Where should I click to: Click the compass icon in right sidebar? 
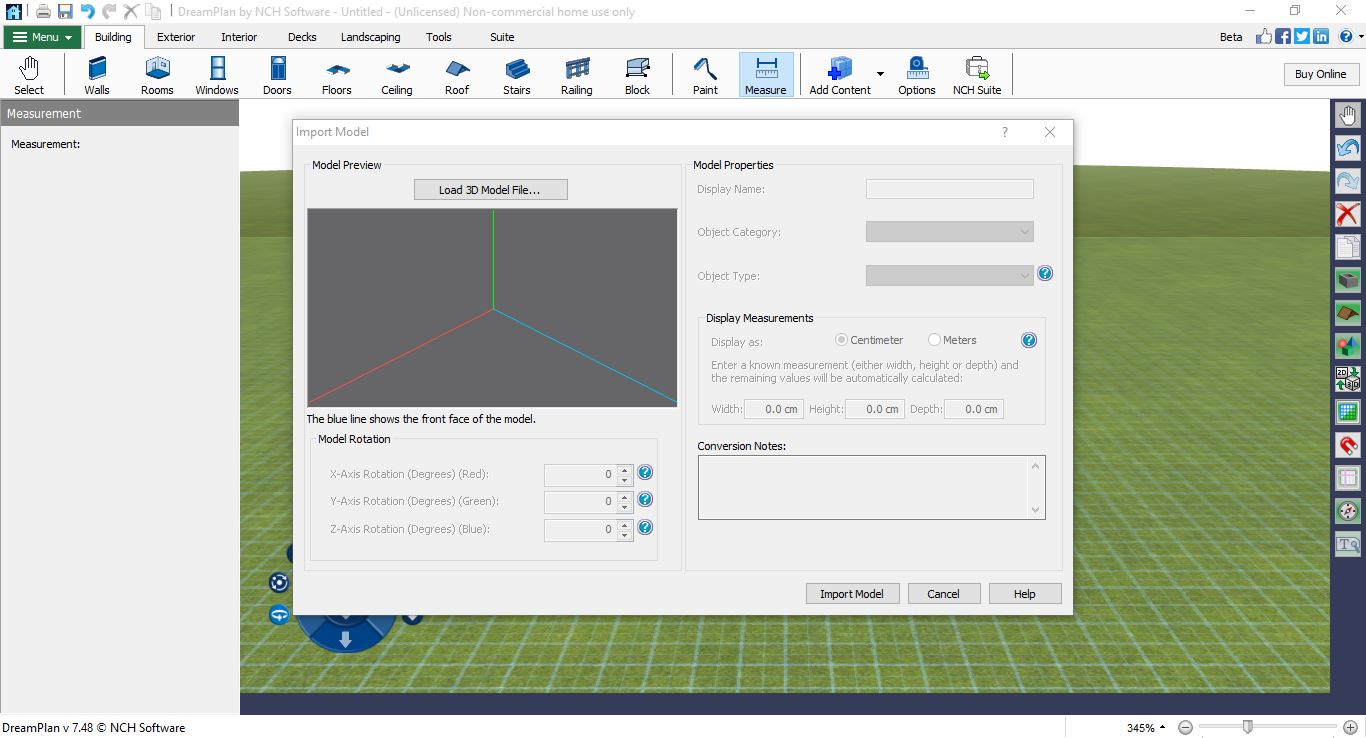pos(1348,511)
